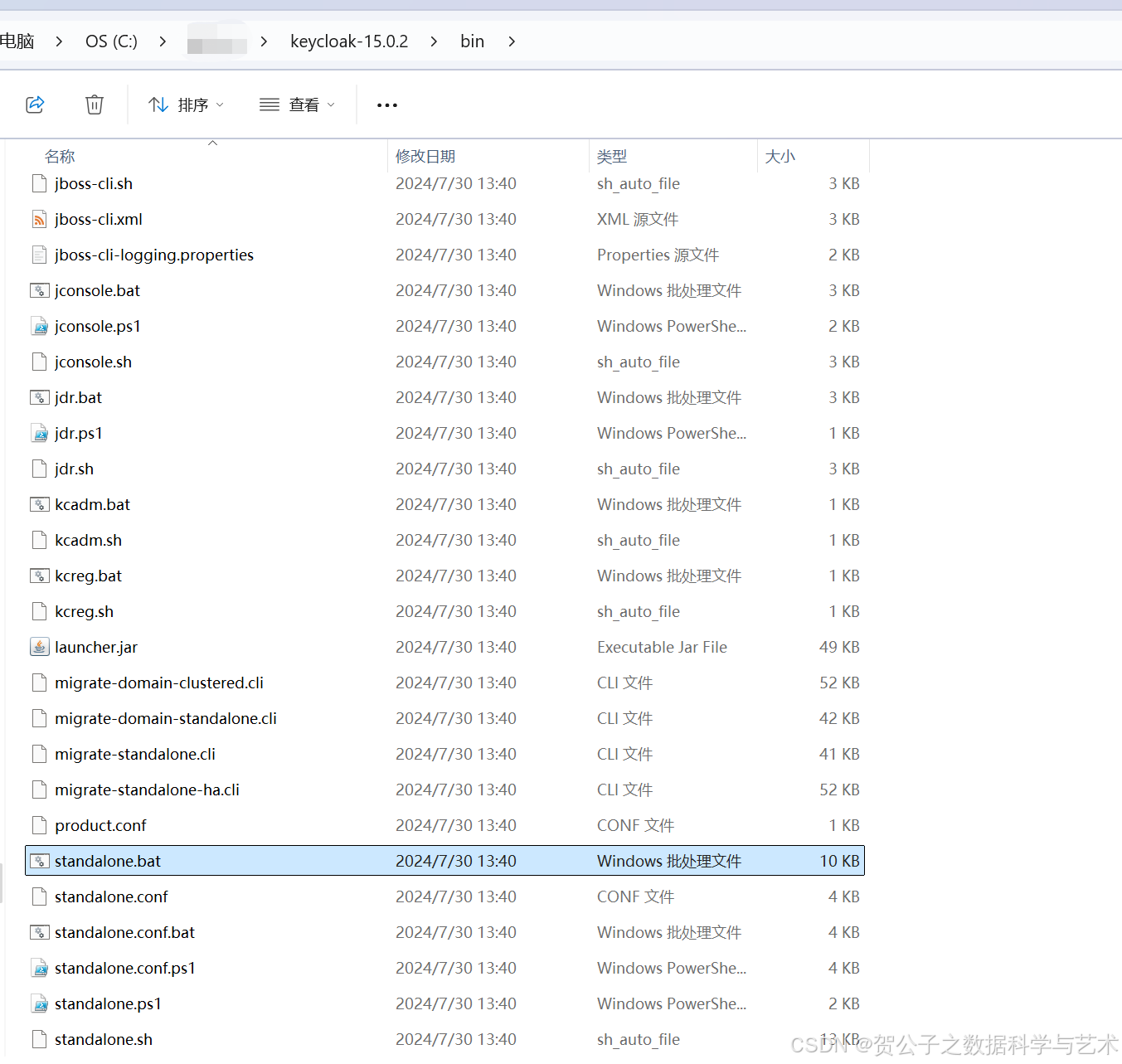The image size is (1122, 1064).
Task: Select the migrate-standalone.cli file icon
Action: pos(39,754)
